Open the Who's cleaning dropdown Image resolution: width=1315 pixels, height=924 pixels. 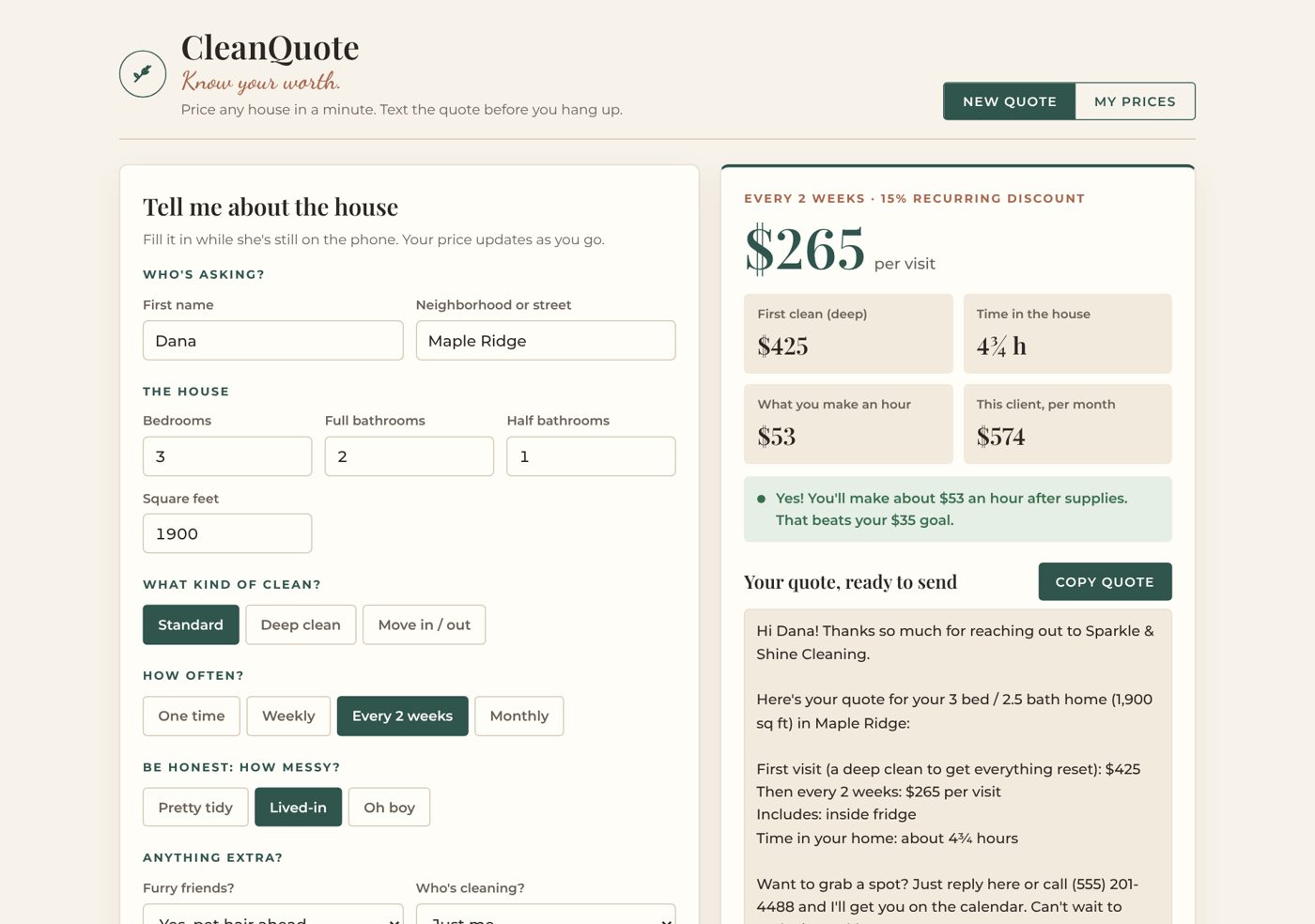pyautogui.click(x=546, y=915)
